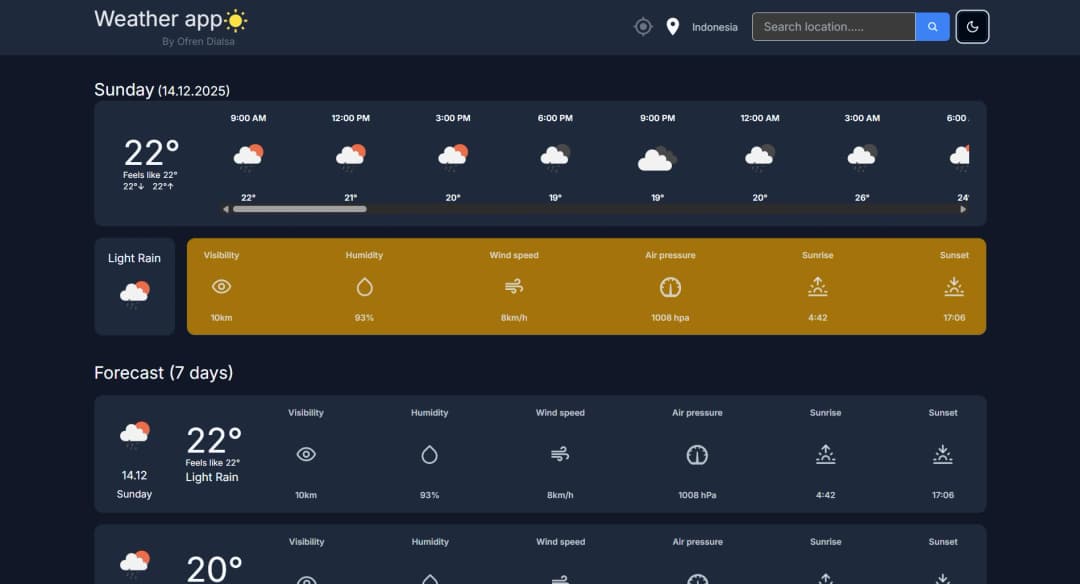The image size is (1080, 584).
Task: Click the Light Rain weather icon
Action: 134,293
